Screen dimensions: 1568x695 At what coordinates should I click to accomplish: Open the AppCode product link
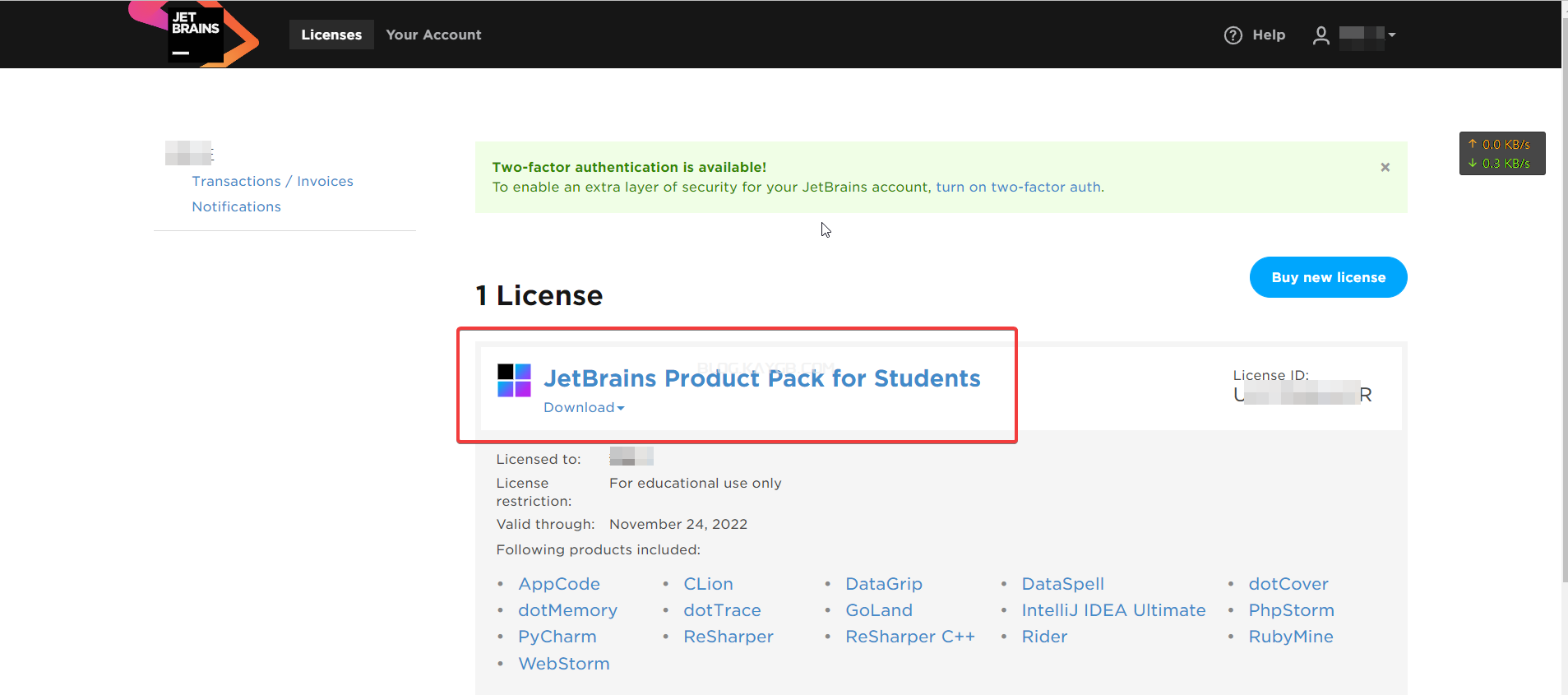(559, 584)
